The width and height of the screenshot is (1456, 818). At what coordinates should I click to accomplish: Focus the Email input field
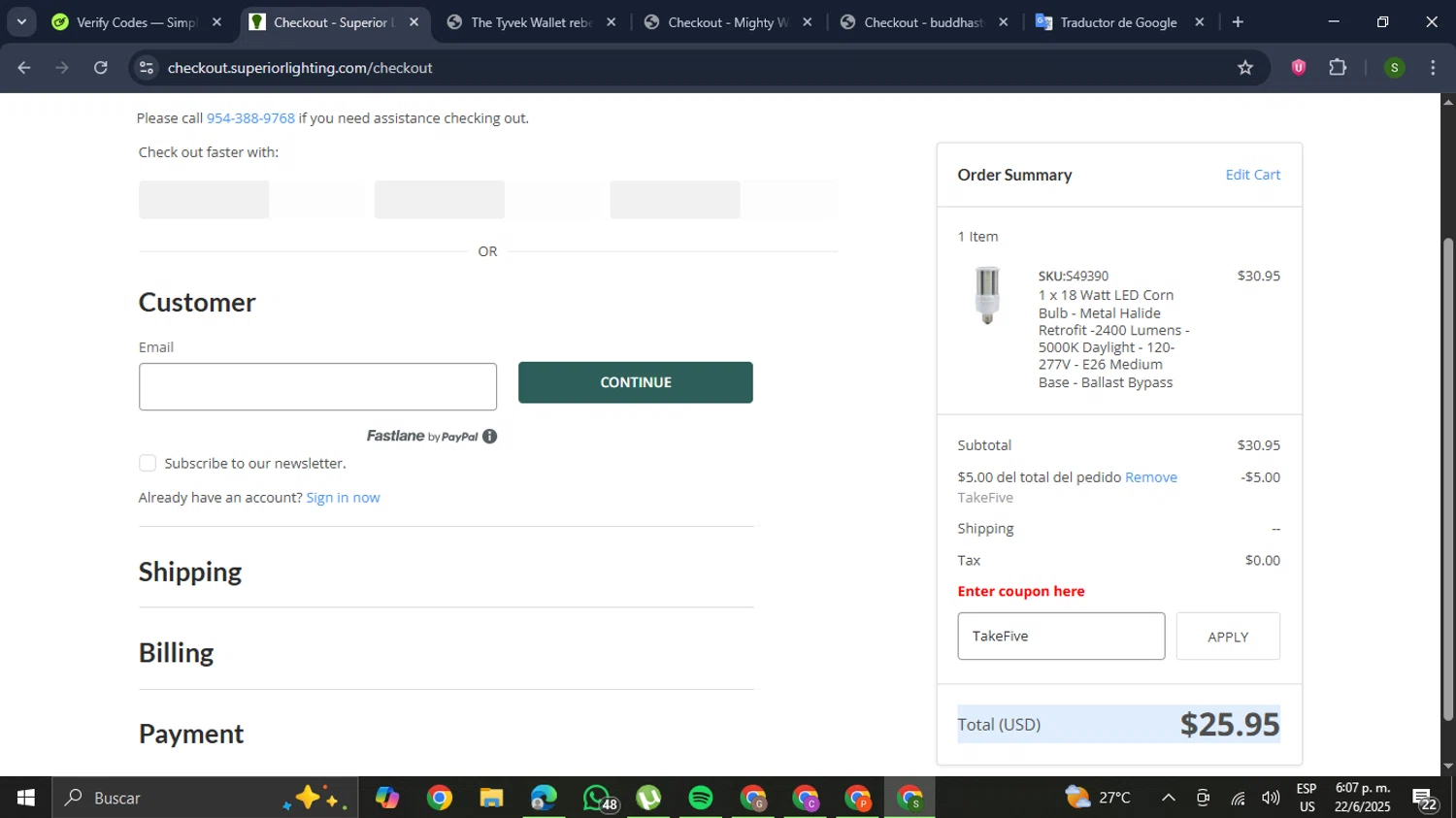[x=317, y=387]
